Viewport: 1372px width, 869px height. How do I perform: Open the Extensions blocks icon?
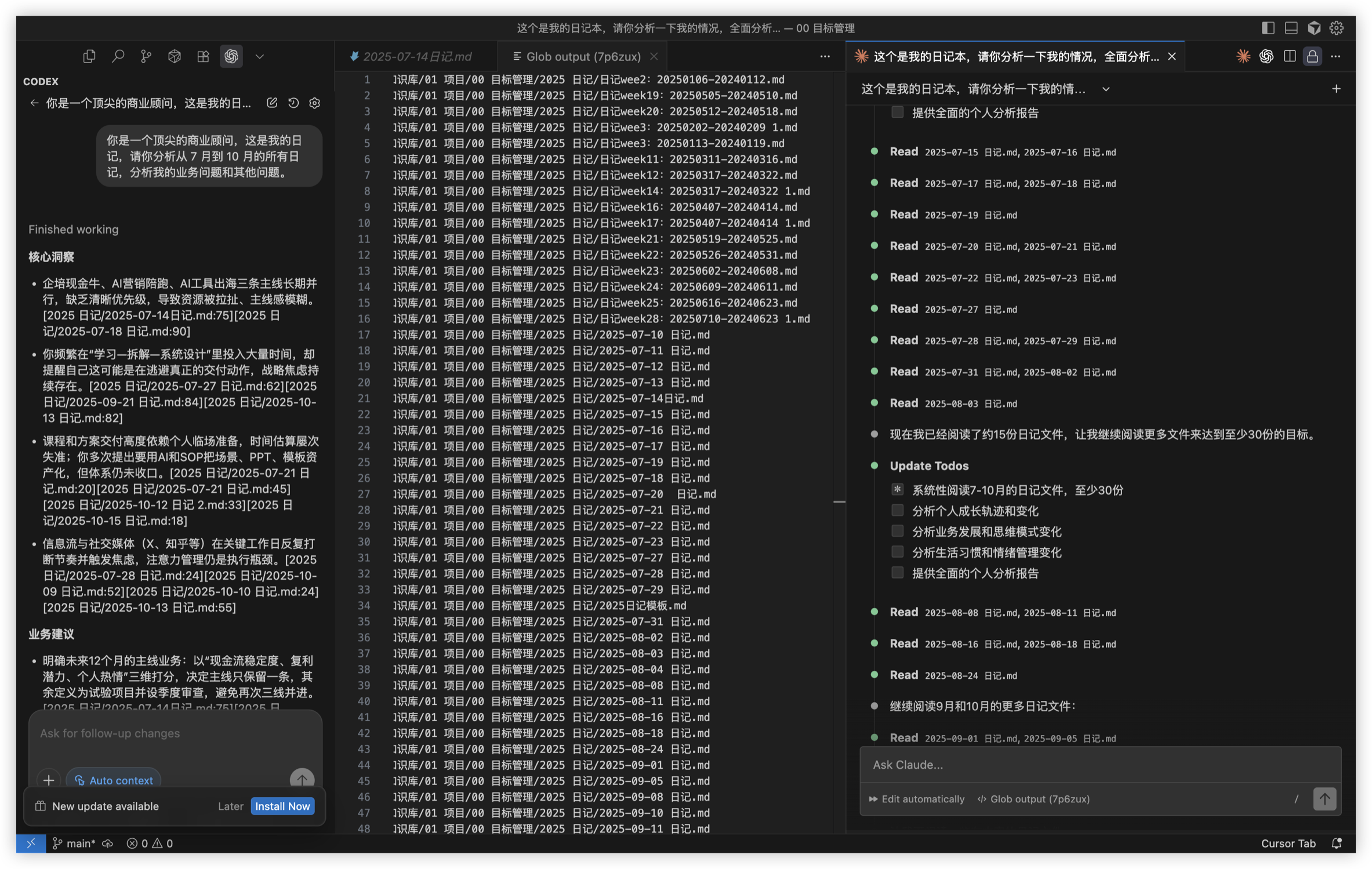click(203, 56)
